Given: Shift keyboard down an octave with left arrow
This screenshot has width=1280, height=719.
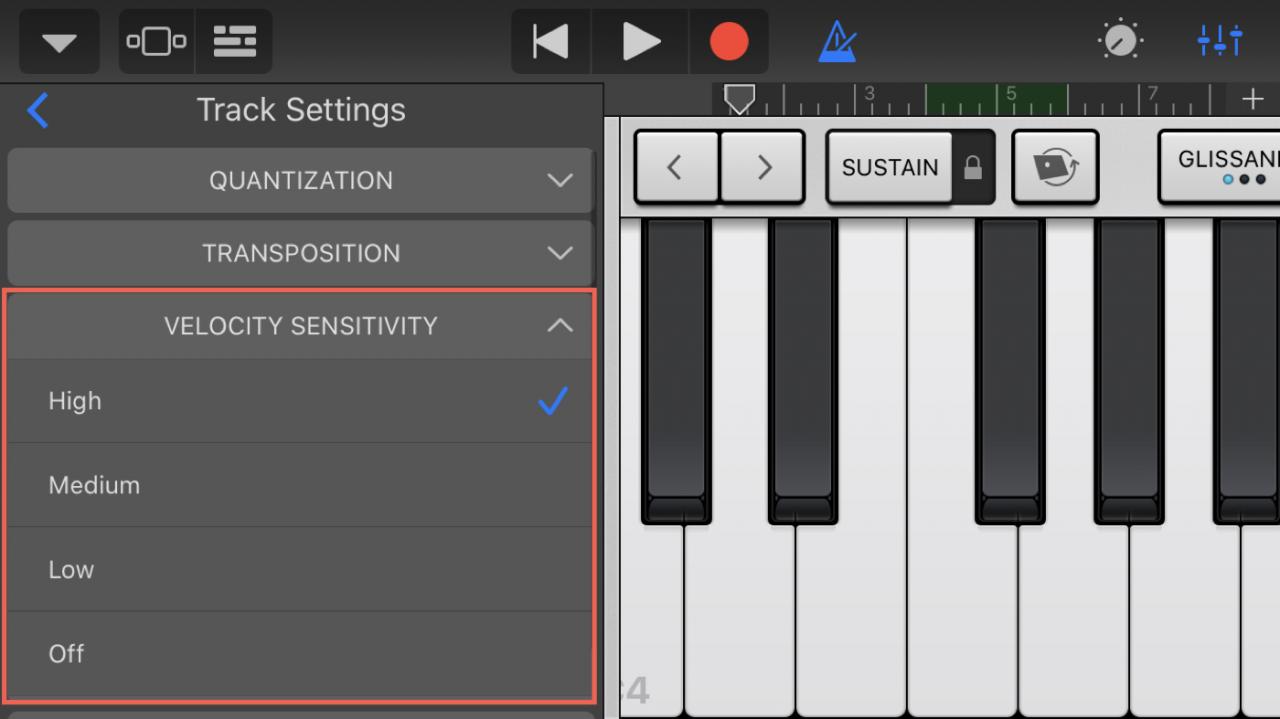Looking at the screenshot, I should [x=676, y=167].
